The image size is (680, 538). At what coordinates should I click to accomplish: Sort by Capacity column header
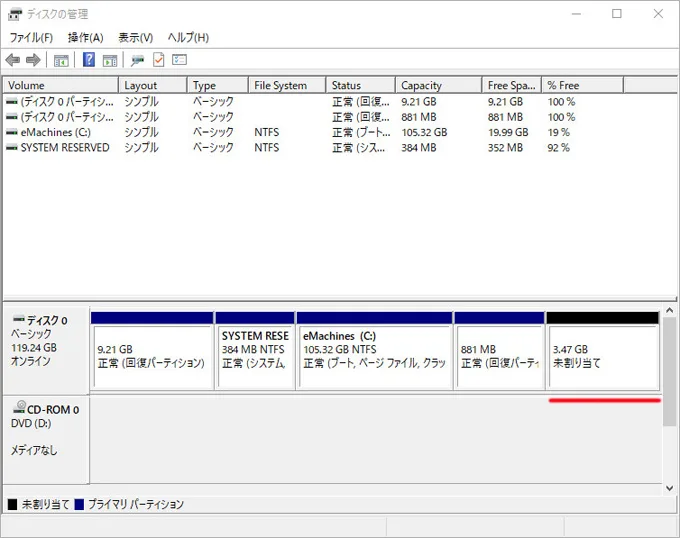421,86
